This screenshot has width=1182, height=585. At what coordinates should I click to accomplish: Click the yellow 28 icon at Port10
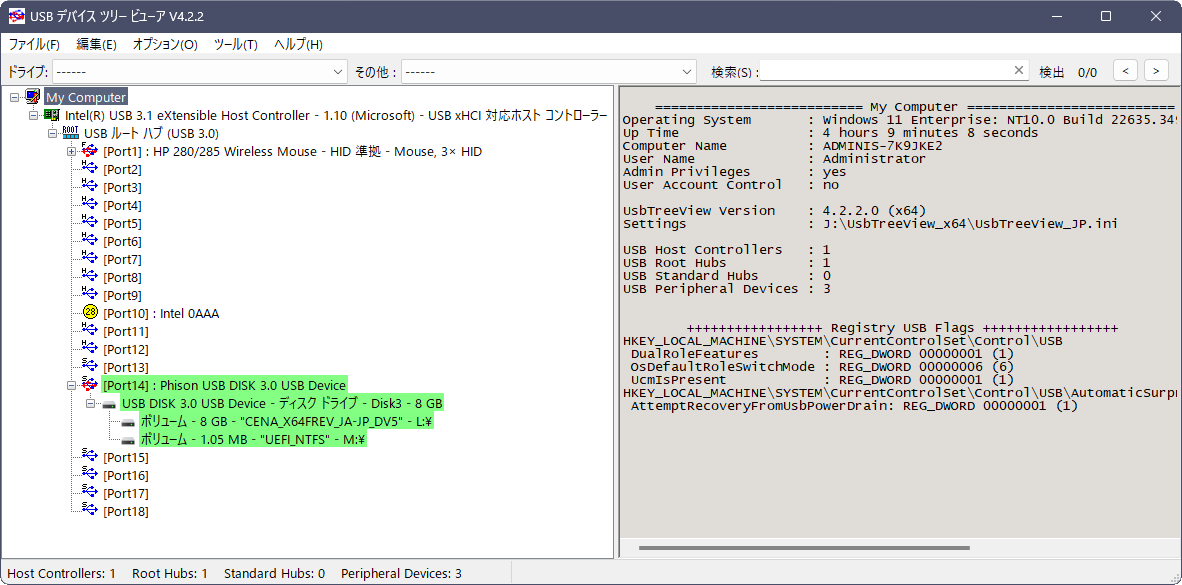[90, 313]
